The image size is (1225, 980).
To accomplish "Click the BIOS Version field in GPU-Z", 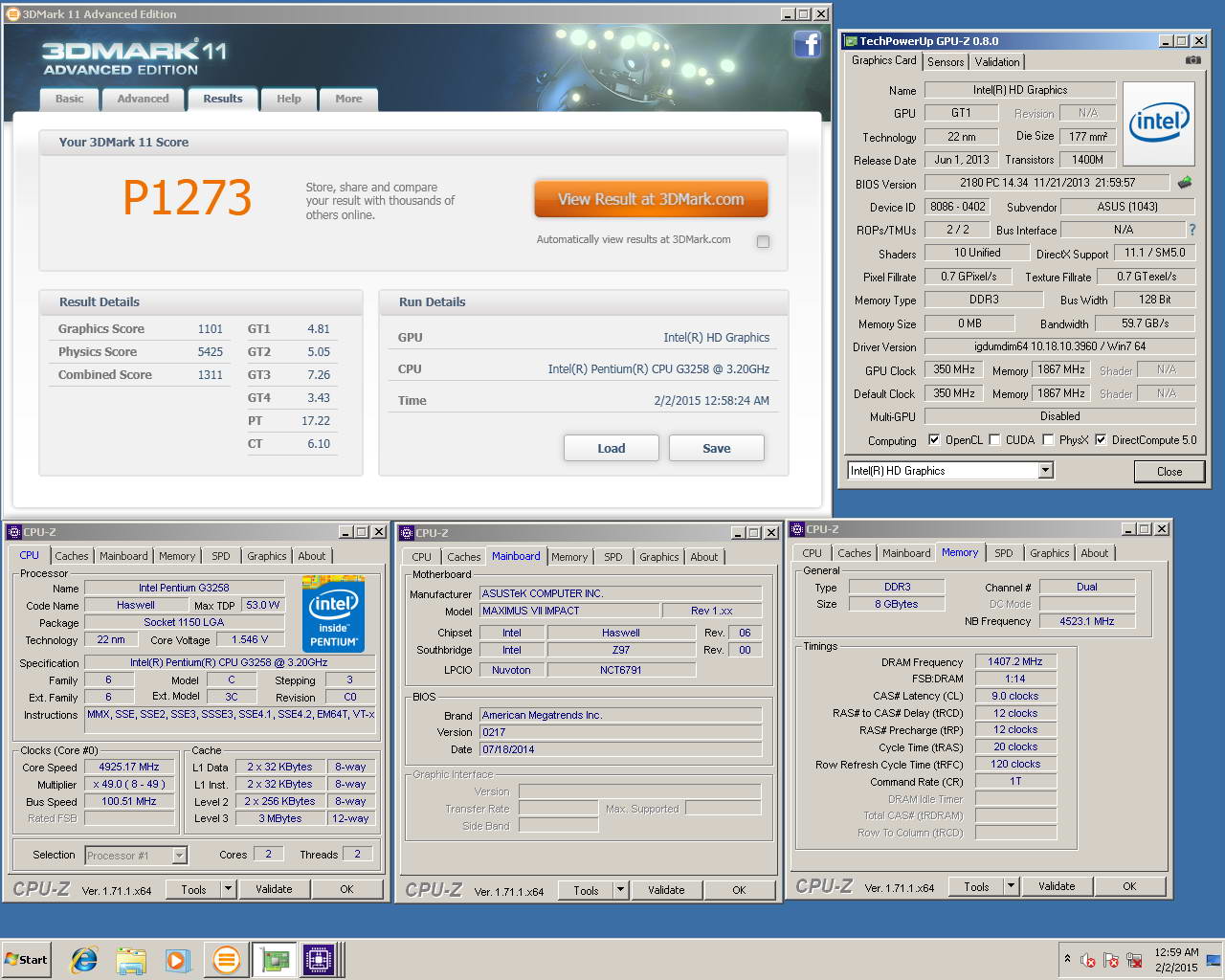I will [x=1047, y=183].
